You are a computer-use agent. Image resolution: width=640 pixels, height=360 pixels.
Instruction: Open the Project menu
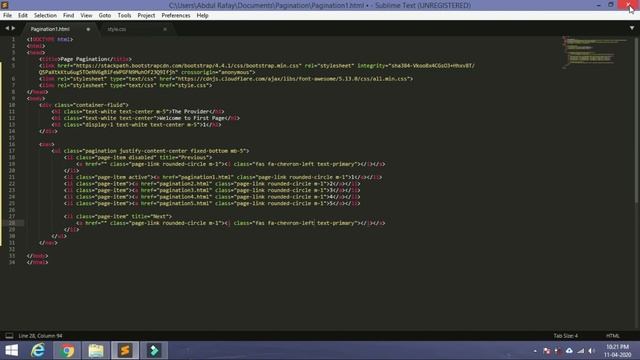point(146,16)
